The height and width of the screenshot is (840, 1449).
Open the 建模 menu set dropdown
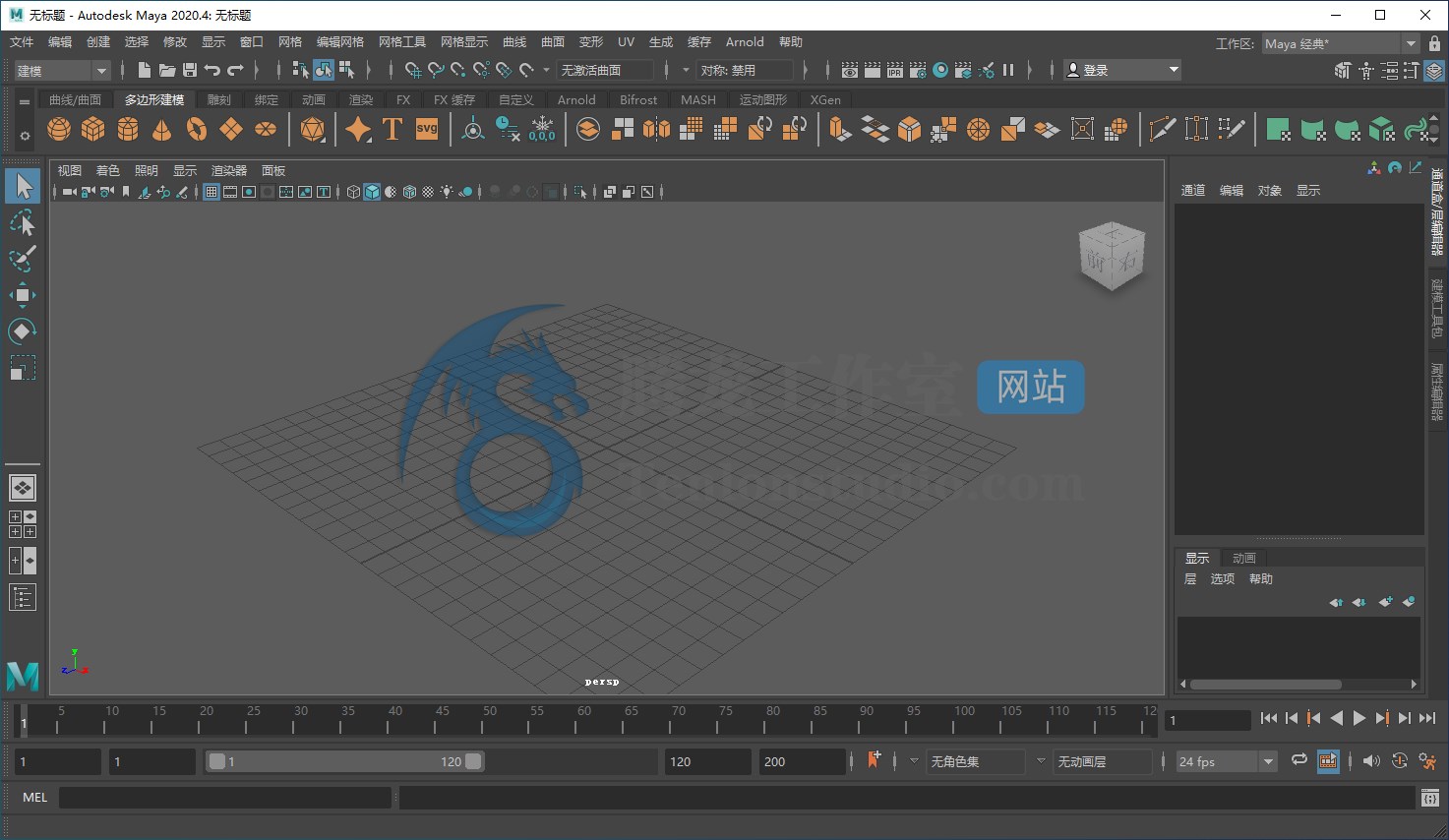[x=62, y=71]
